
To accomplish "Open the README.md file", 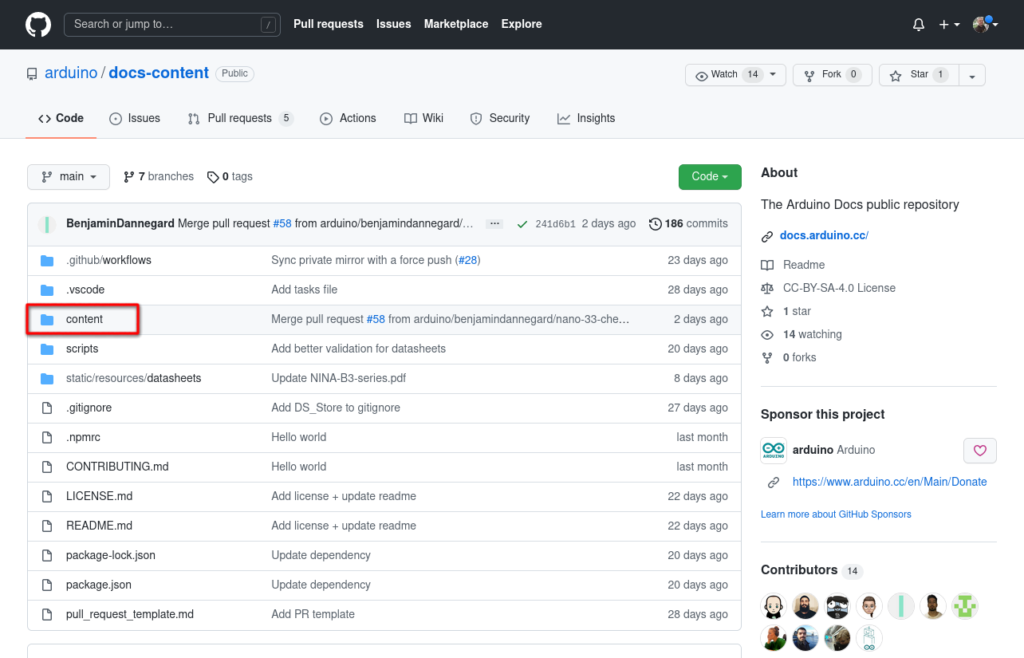I will [99, 525].
